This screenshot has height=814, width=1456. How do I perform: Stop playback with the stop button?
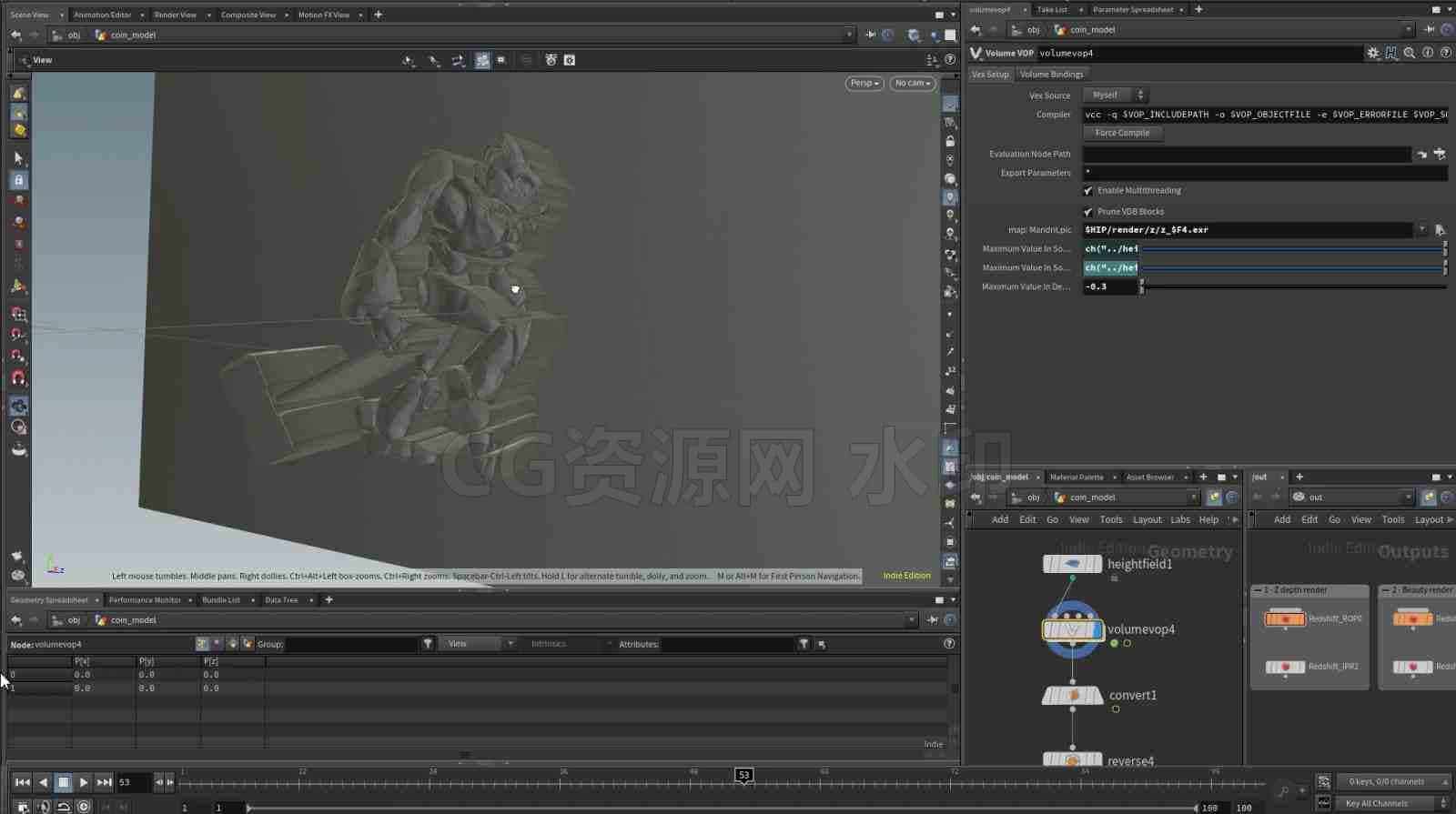64,782
